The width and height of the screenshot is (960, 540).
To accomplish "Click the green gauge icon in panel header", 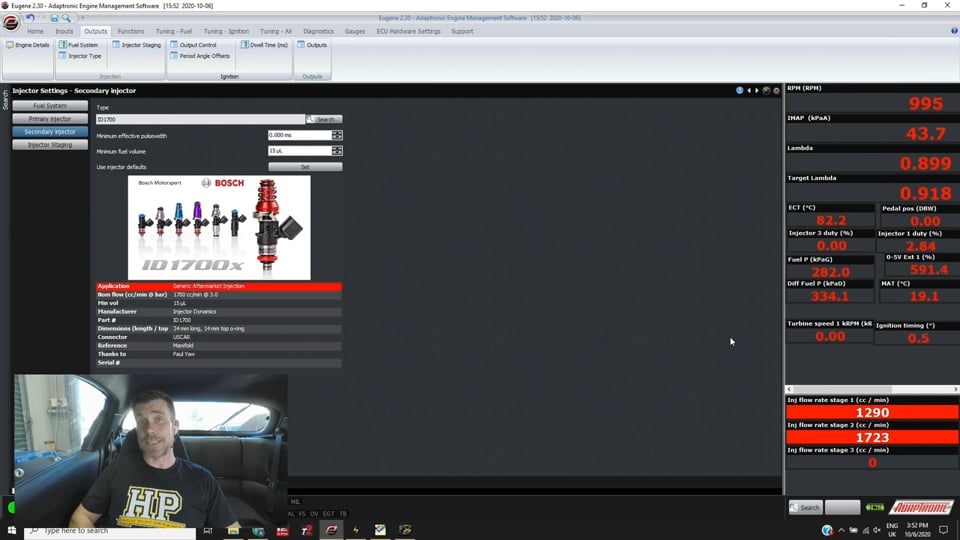I will 766,91.
